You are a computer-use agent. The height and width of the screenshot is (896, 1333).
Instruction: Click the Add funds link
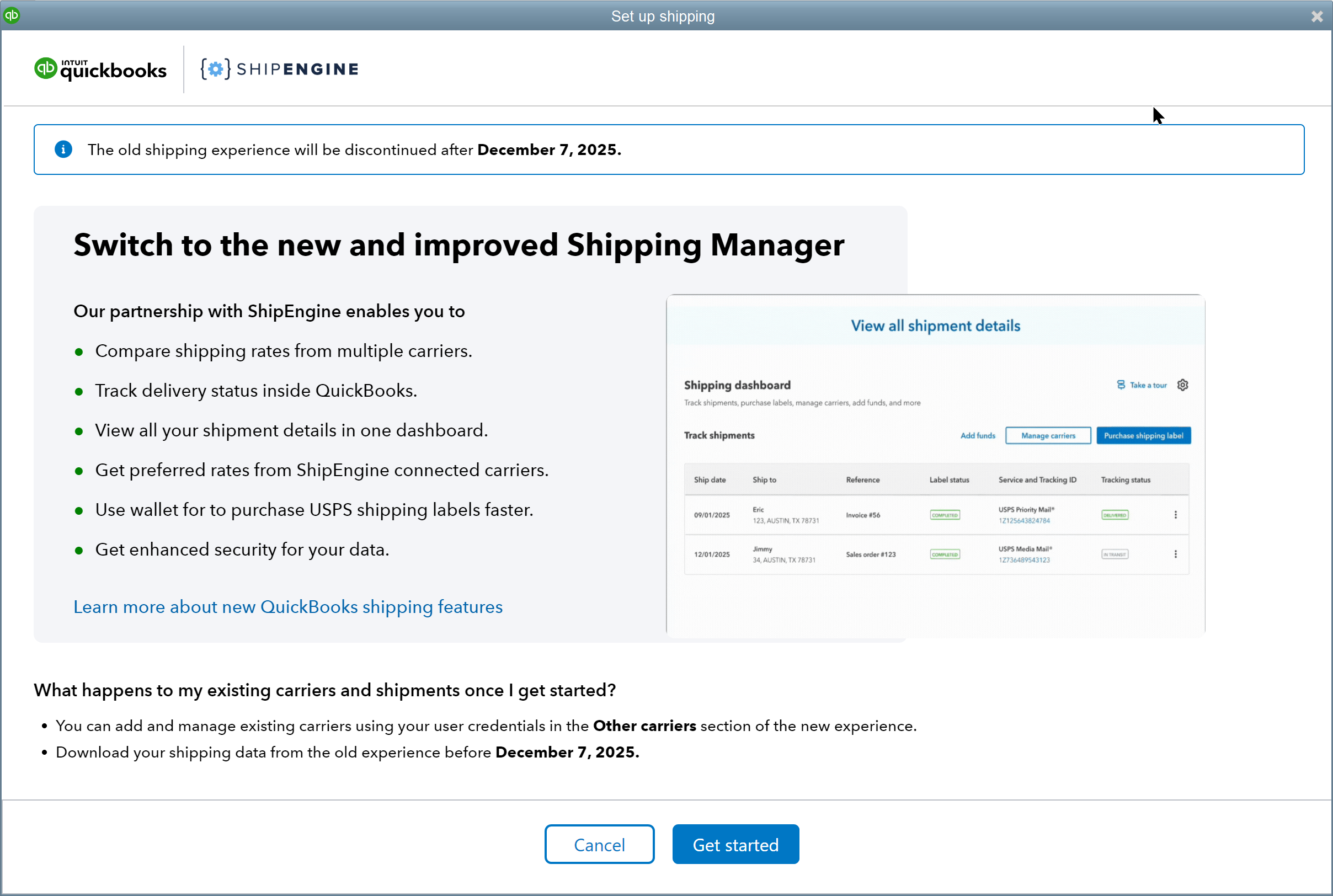978,435
